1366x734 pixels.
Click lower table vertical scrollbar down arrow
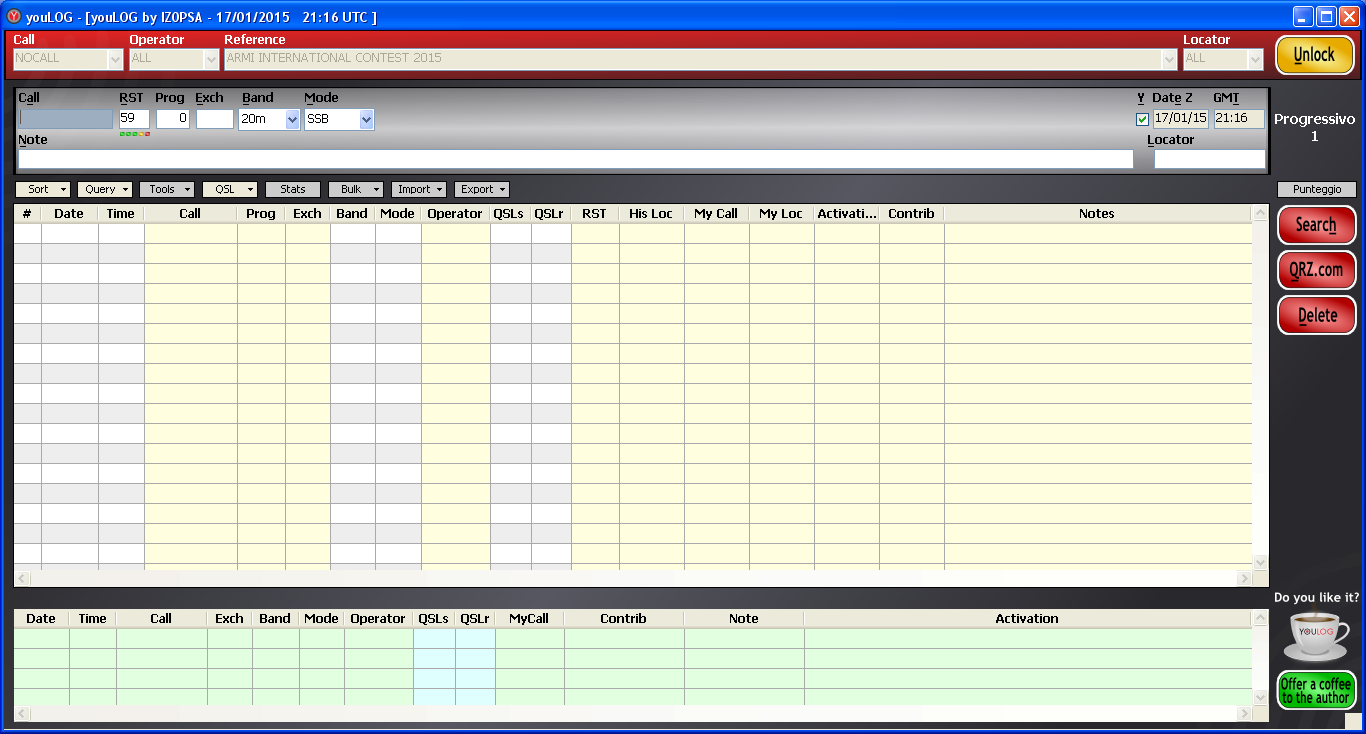(1260, 698)
